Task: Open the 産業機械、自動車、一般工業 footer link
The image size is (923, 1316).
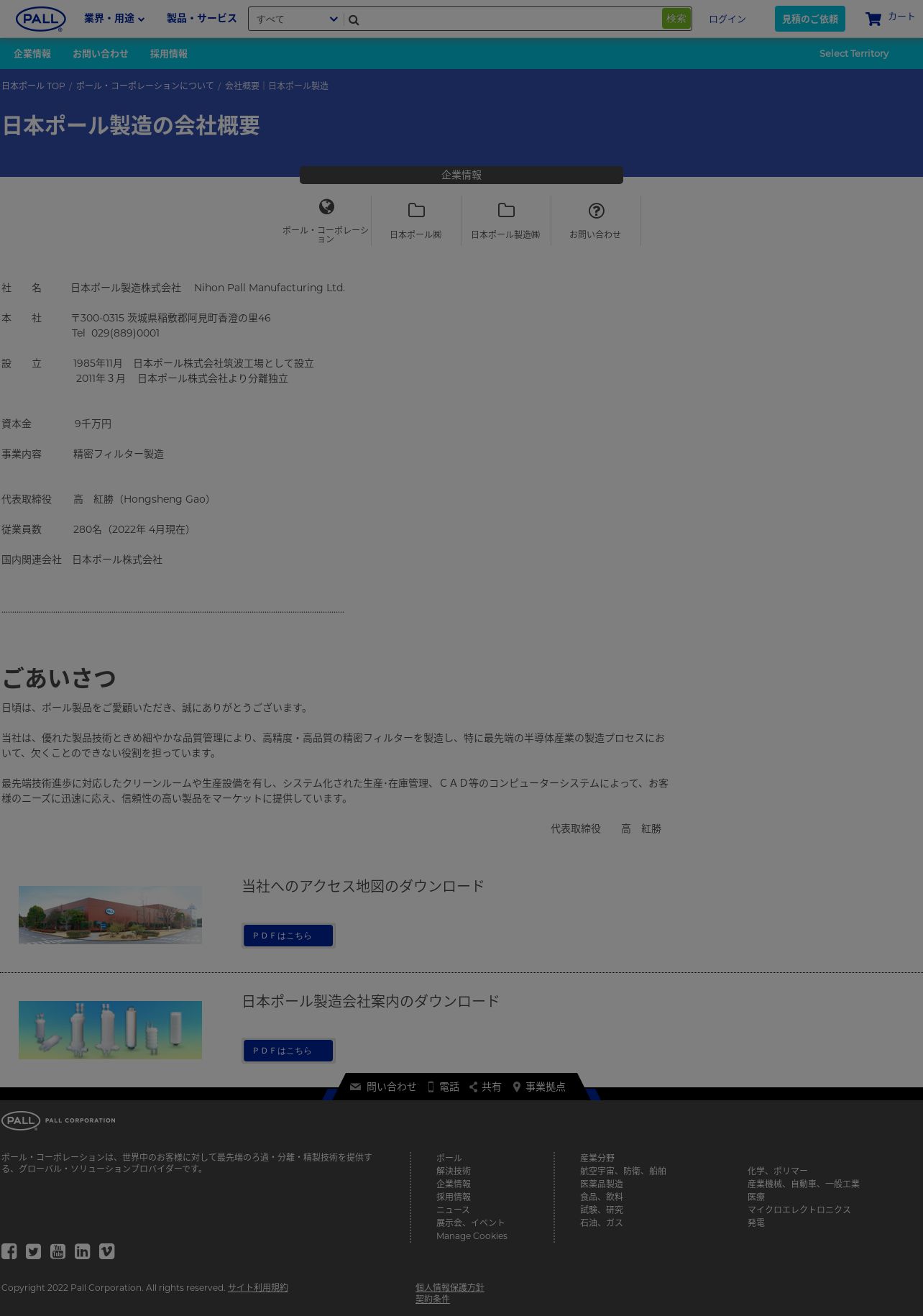Action: click(x=804, y=1184)
